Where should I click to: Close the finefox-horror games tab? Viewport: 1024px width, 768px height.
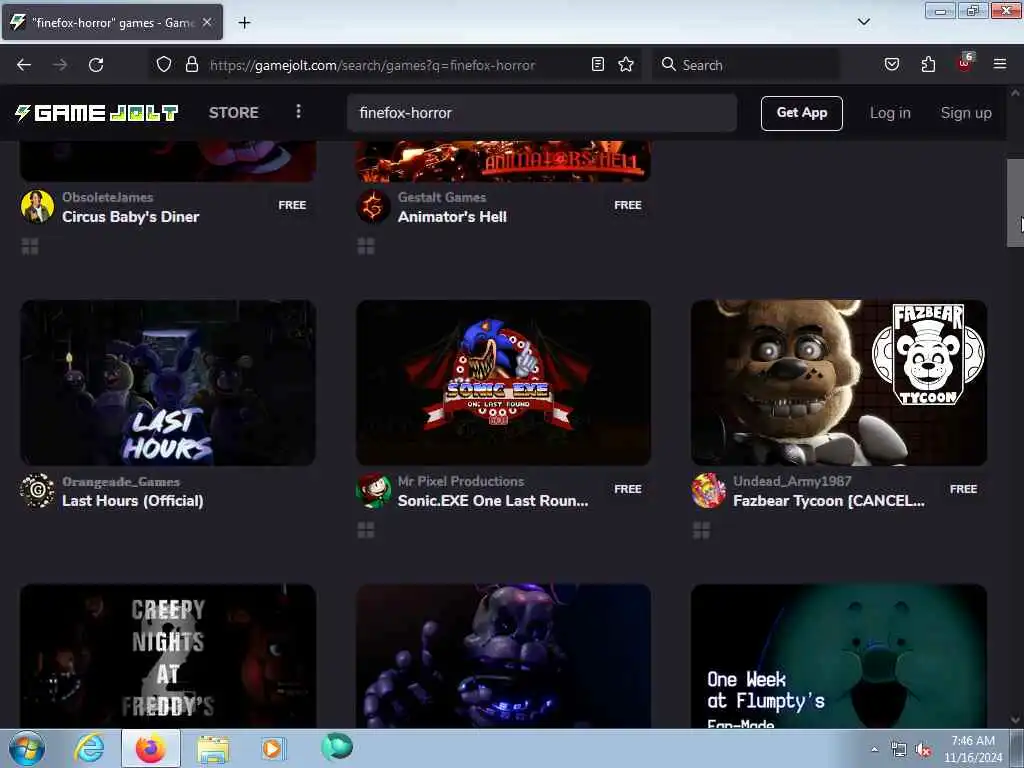coord(206,22)
